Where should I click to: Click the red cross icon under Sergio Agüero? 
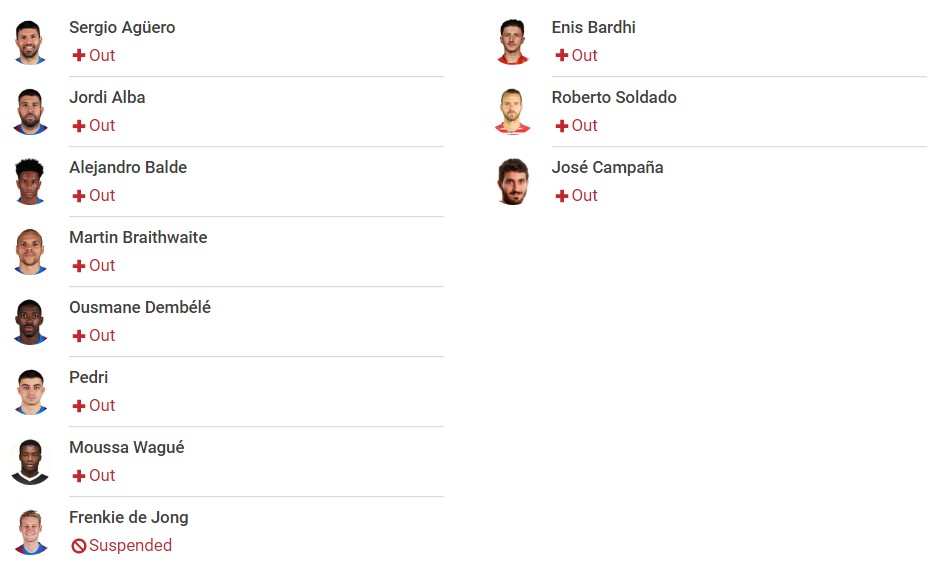click(x=79, y=55)
